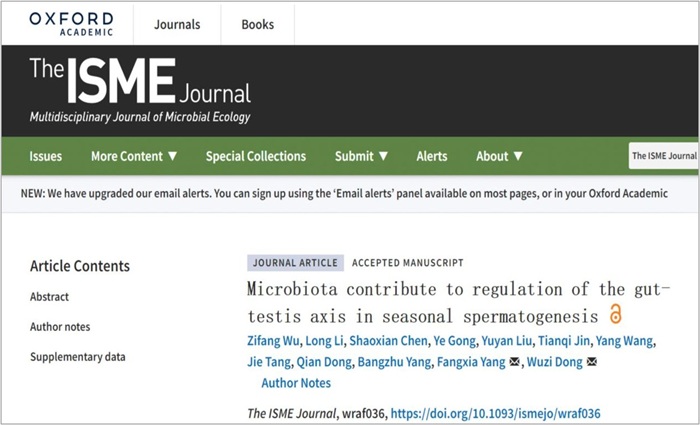Open the Journals tab in top bar
This screenshot has height=425, width=700.
coord(177,24)
